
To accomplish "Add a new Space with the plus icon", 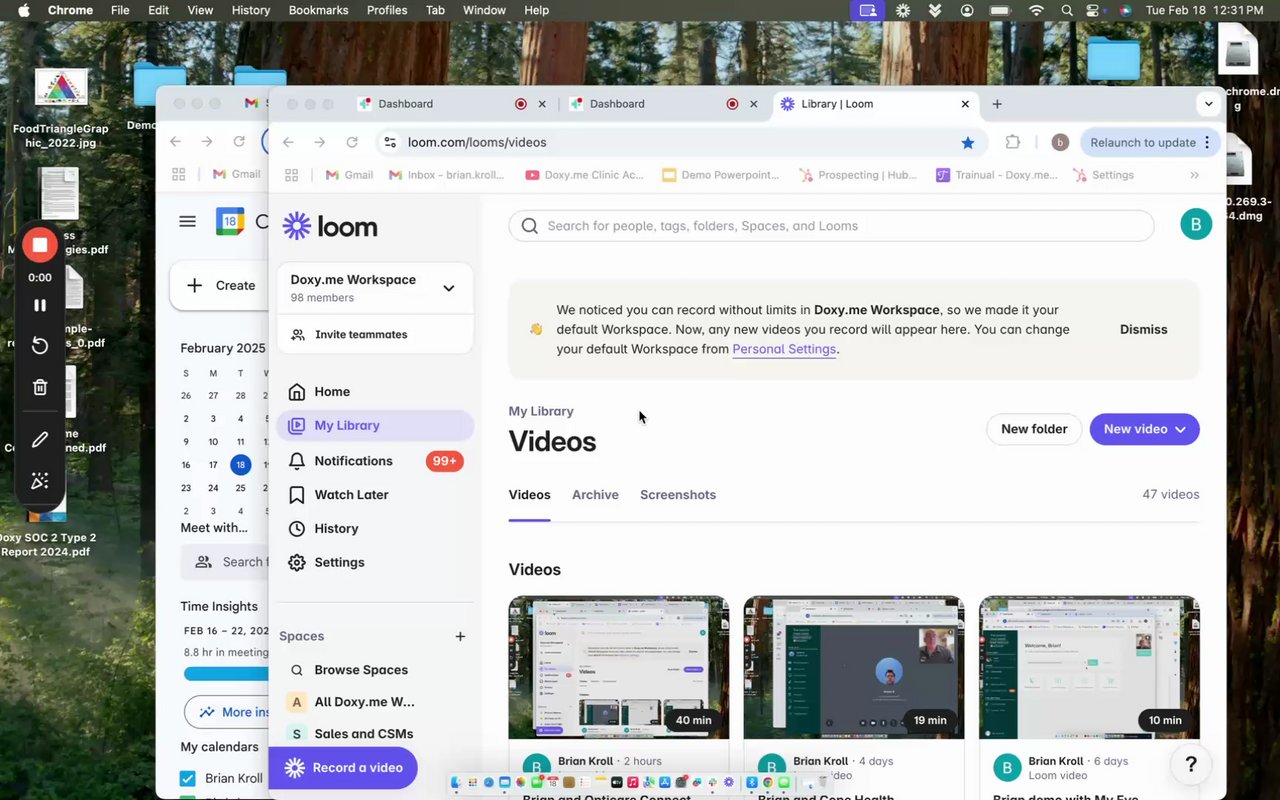I will 460,636.
